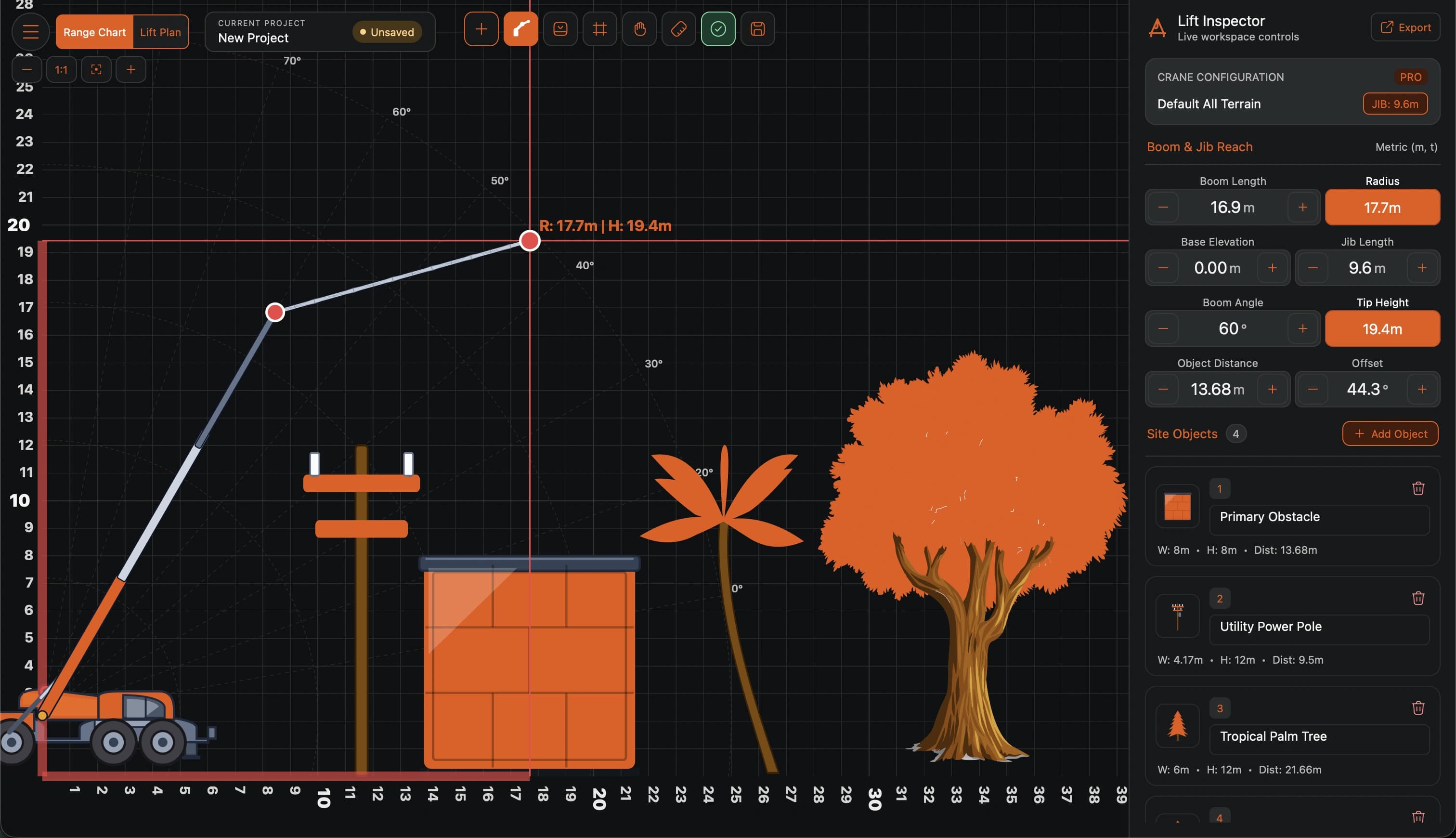Click the Boom Angle 60° field
The width and height of the screenshot is (1456, 838).
tap(1232, 328)
